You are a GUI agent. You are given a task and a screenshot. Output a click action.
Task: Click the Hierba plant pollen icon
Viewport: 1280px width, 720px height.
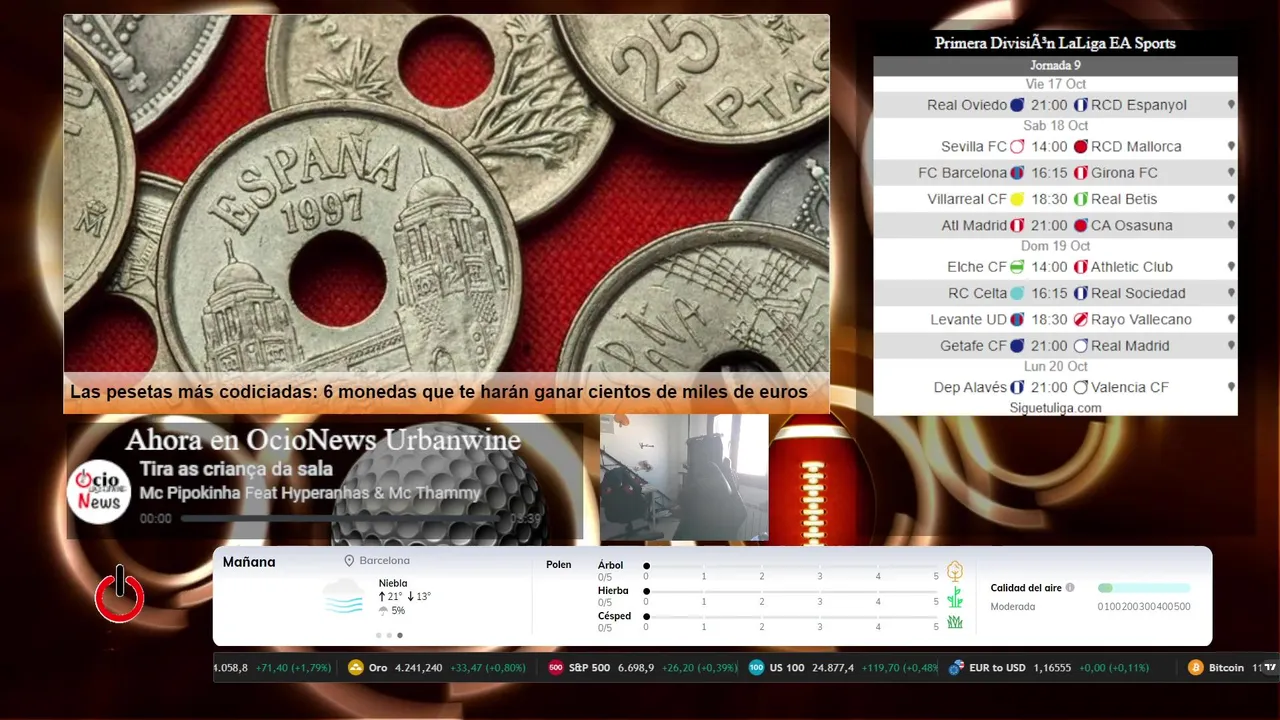(955, 597)
